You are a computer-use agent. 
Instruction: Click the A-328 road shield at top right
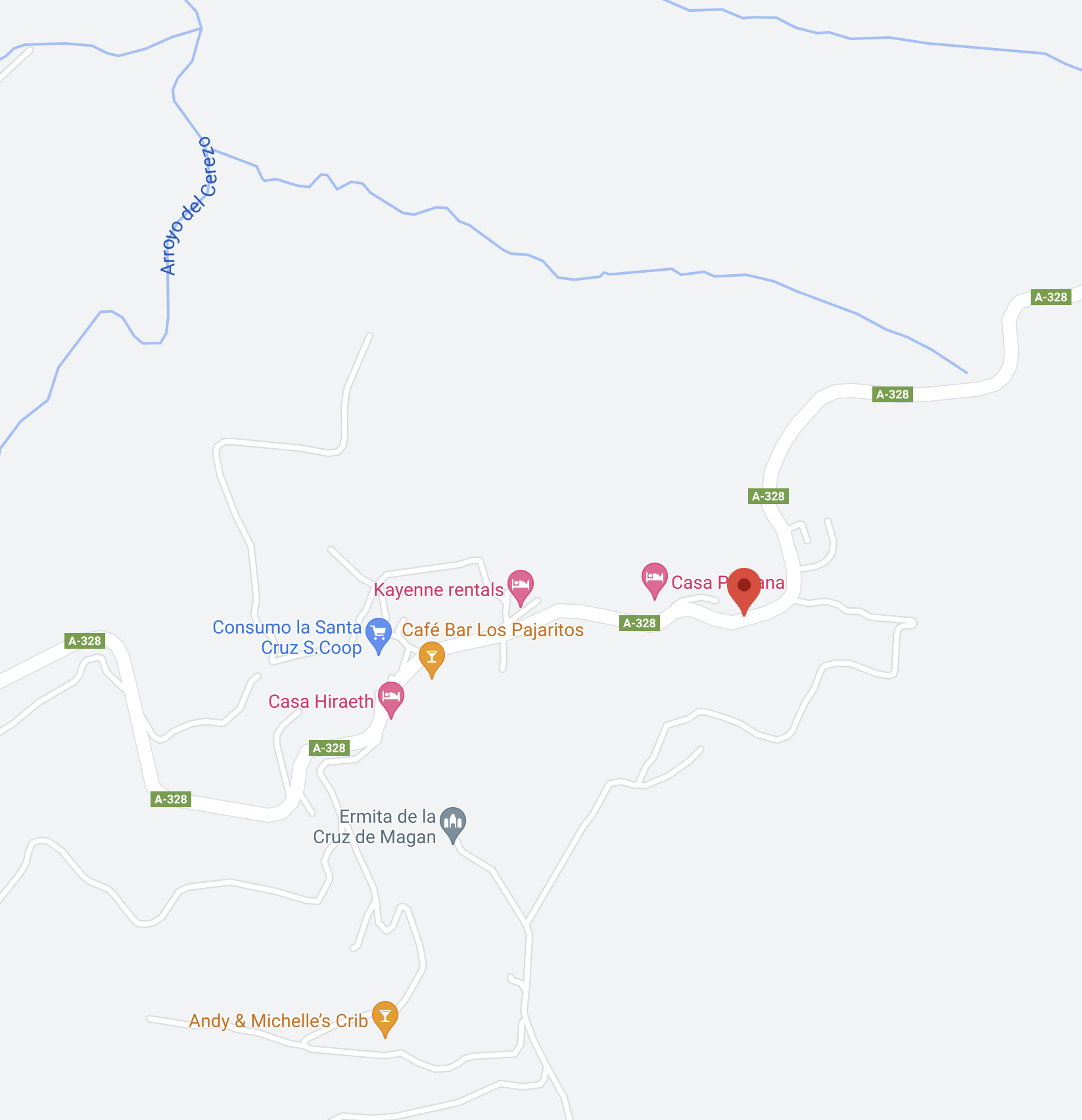pos(1051,297)
